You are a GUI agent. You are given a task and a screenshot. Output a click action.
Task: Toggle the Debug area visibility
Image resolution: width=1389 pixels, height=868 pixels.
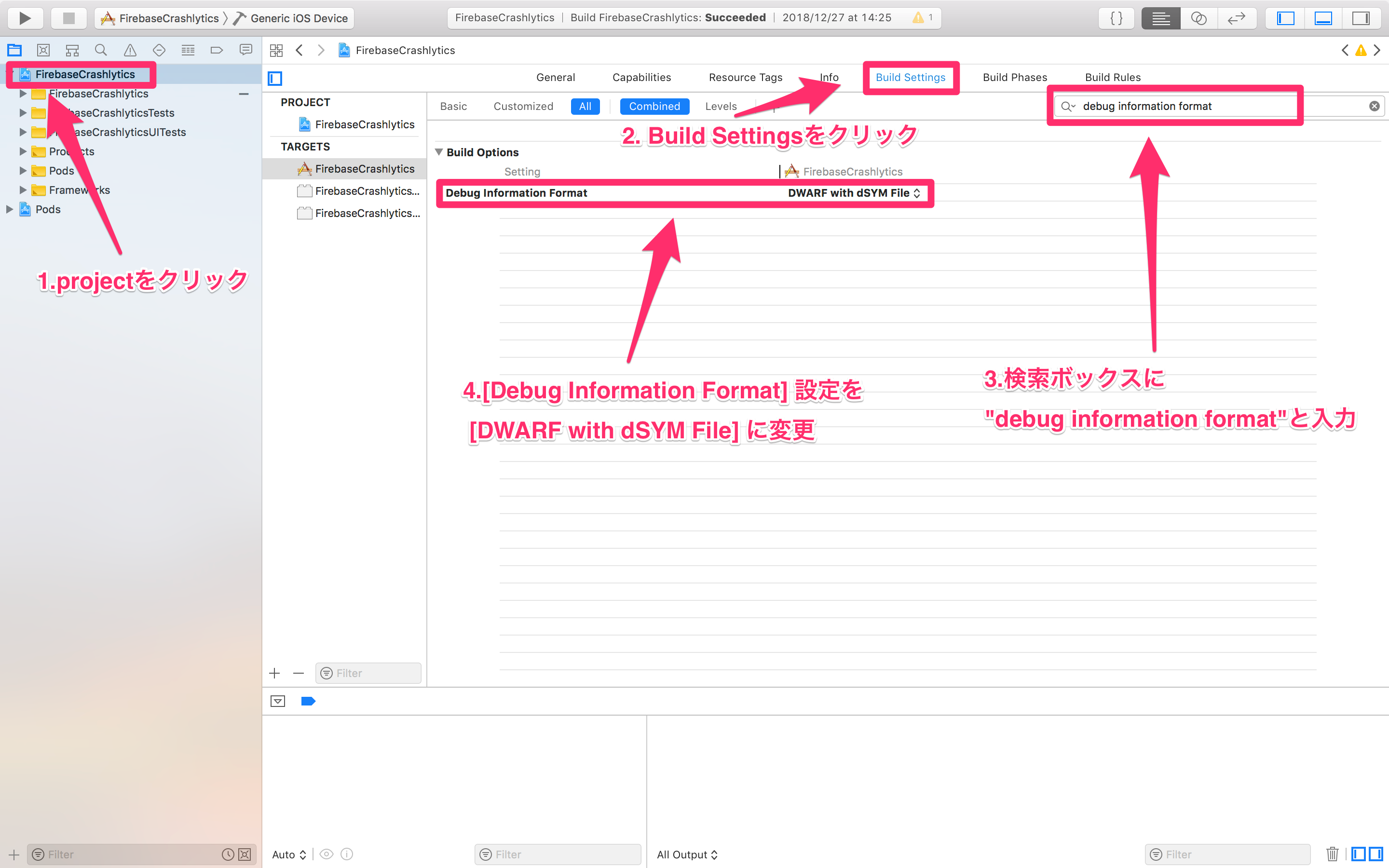(1323, 18)
